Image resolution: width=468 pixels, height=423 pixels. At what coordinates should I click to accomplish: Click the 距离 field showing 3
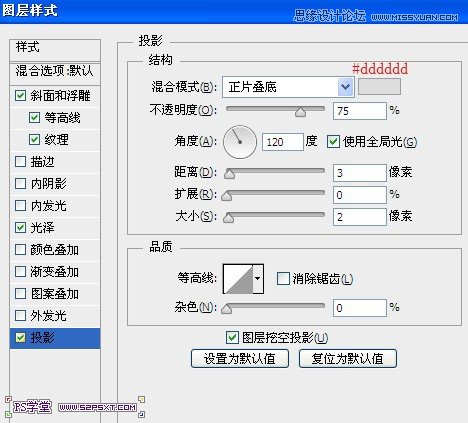pos(360,173)
